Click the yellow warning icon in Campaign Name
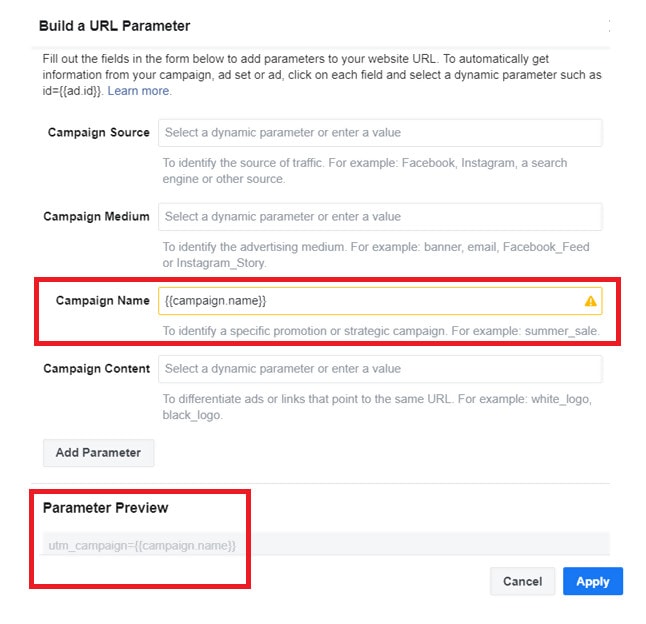This screenshot has width=646, height=624. 590,301
